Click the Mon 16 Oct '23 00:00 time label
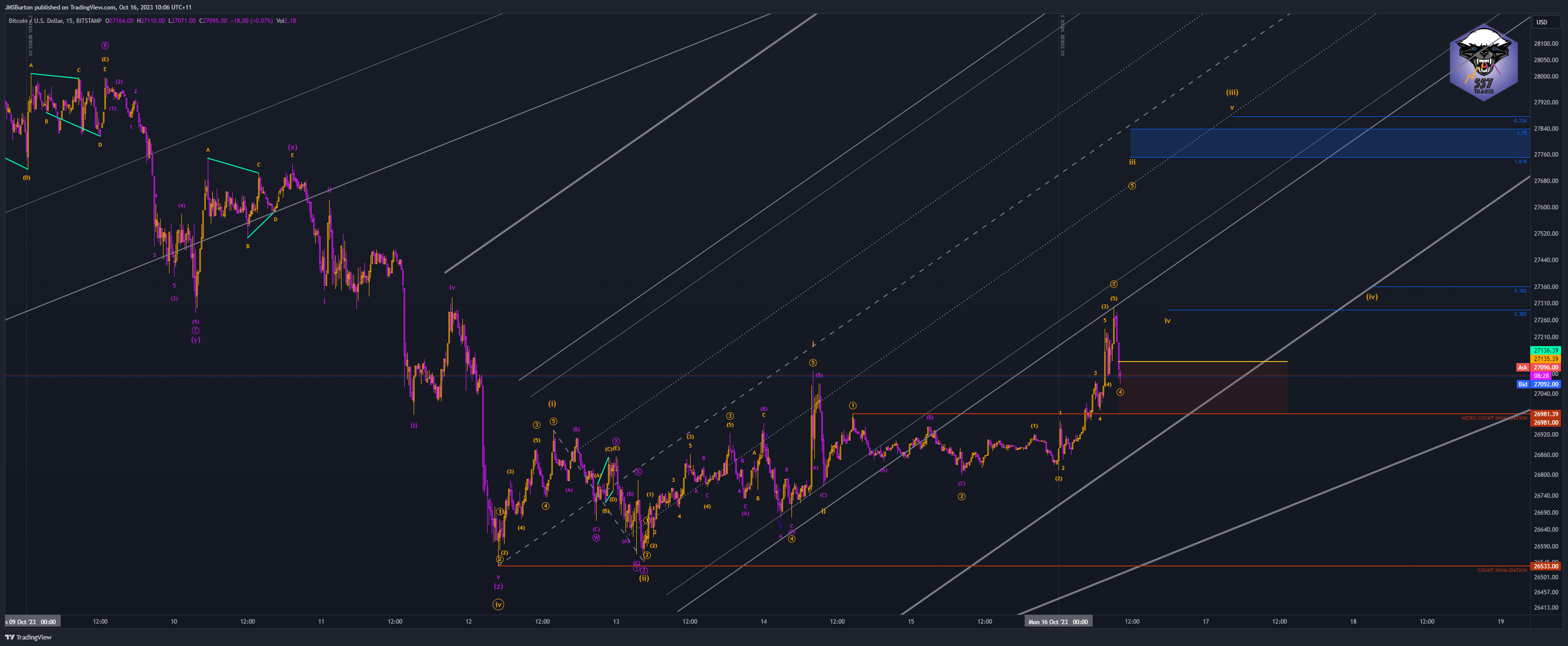 coord(1058,622)
